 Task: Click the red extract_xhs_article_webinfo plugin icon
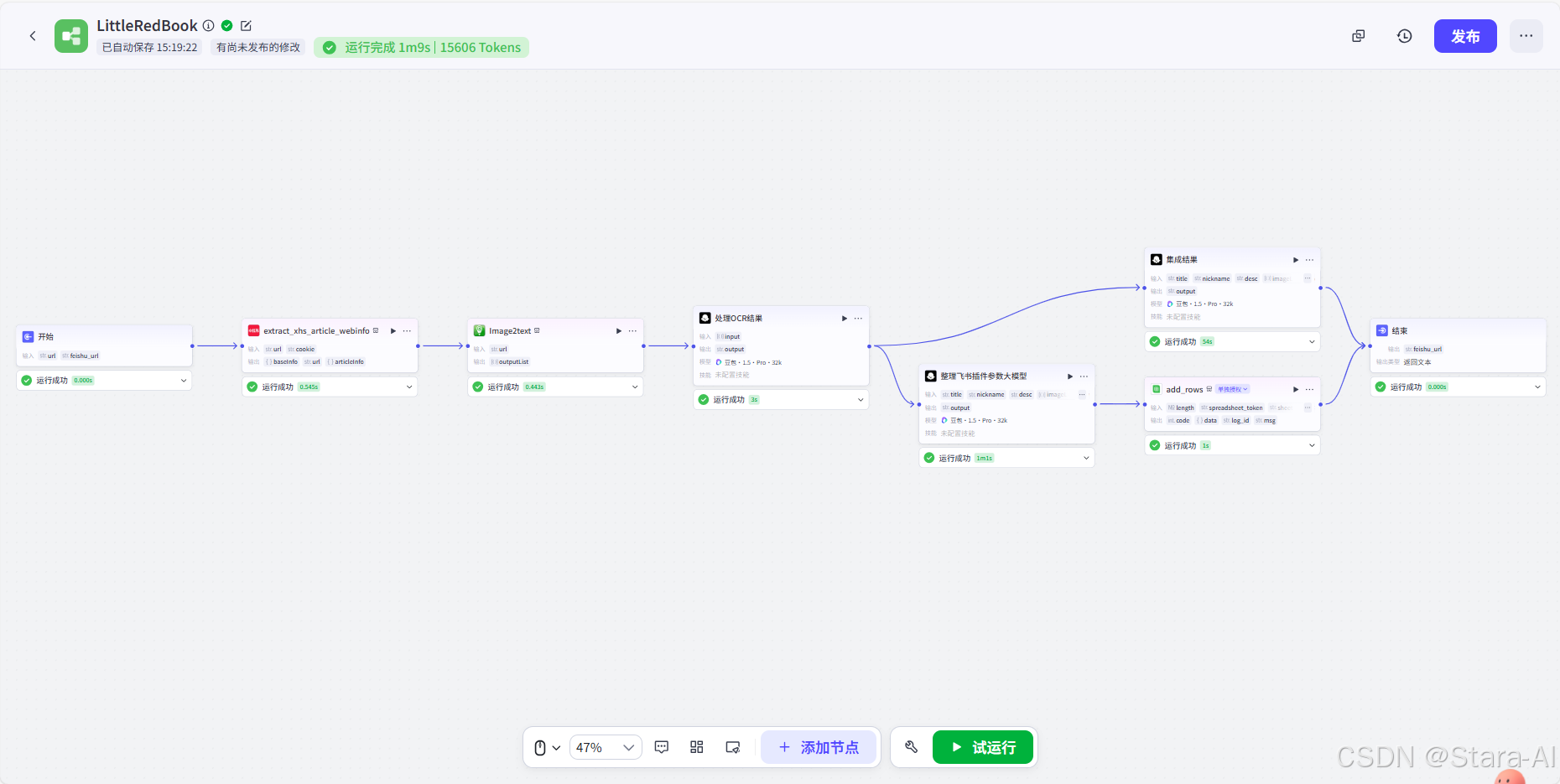click(x=253, y=330)
